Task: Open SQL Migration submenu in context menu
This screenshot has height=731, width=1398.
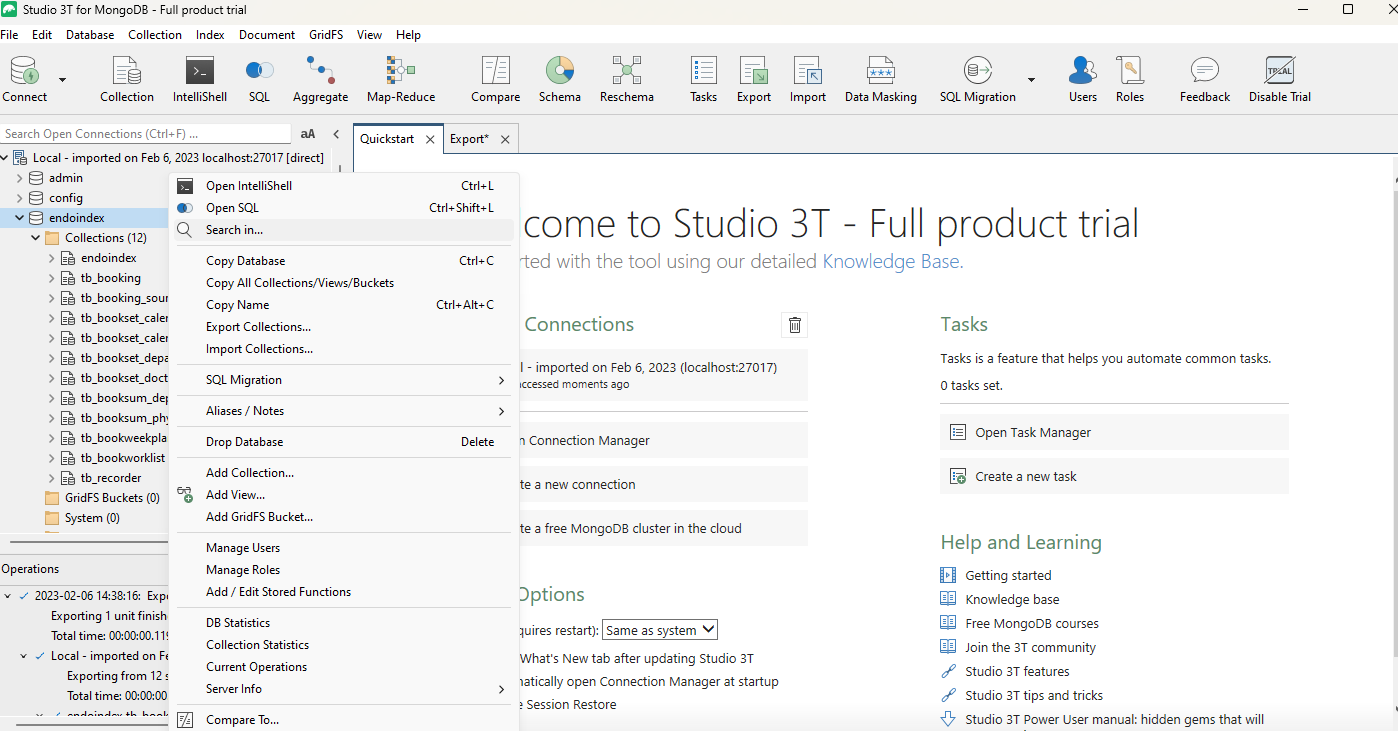Action: [x=345, y=380]
